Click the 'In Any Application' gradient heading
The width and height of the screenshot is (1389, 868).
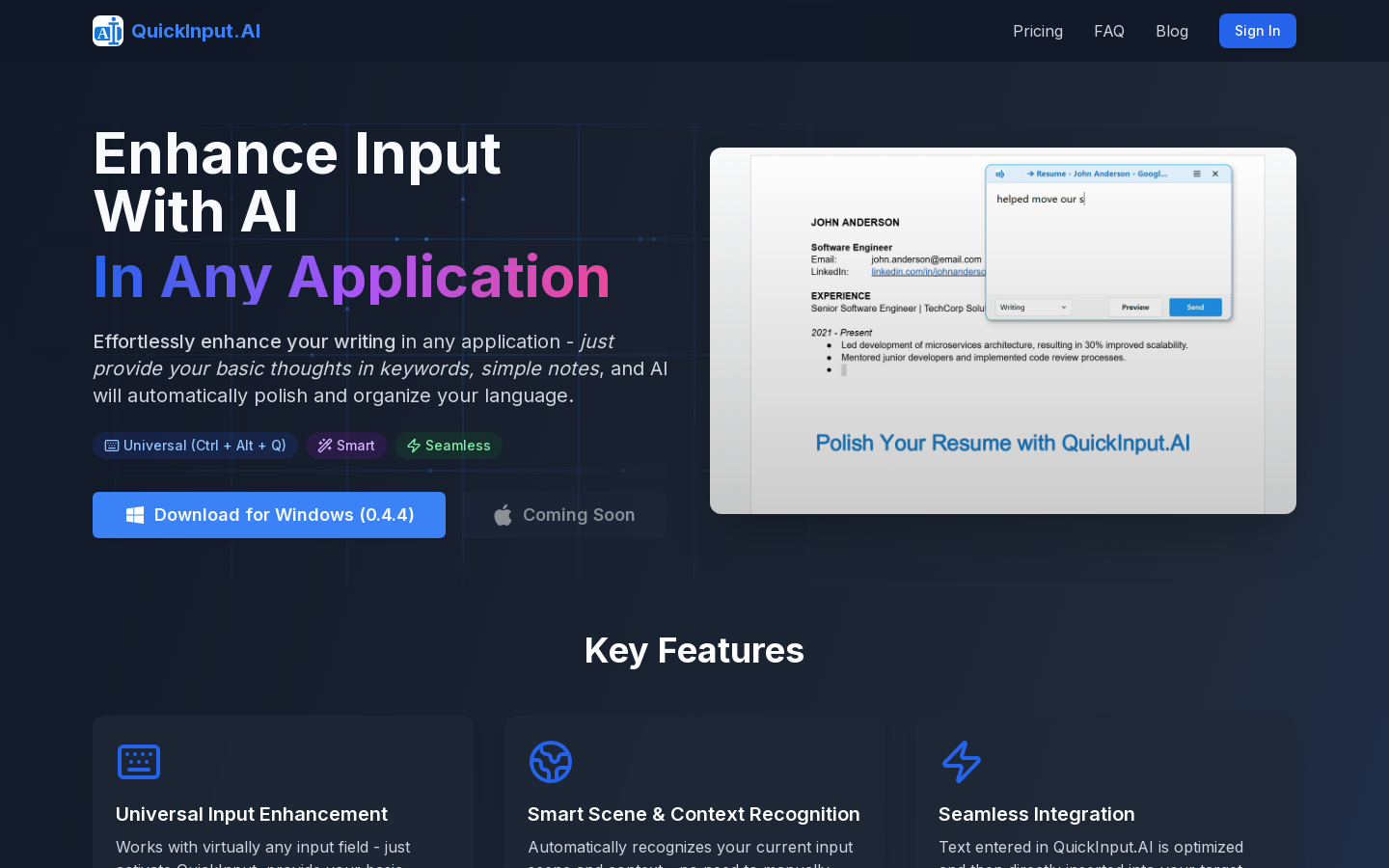click(x=352, y=277)
